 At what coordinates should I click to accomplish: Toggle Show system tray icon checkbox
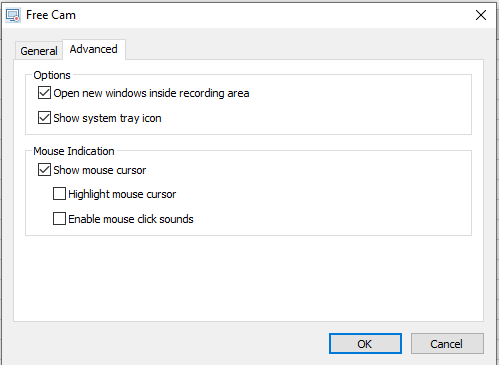click(44, 118)
